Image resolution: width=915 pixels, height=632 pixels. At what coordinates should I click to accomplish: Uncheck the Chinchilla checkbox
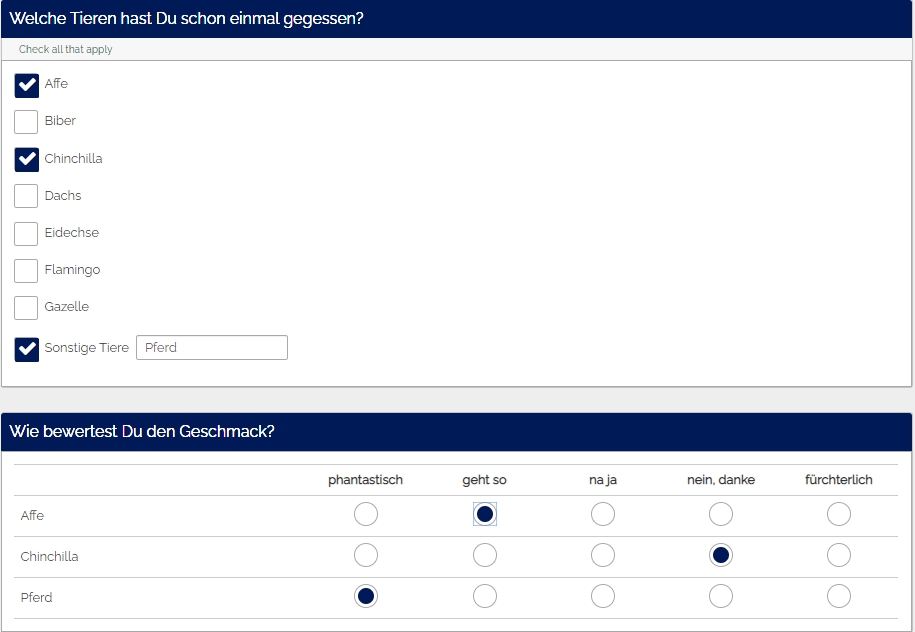click(x=27, y=160)
